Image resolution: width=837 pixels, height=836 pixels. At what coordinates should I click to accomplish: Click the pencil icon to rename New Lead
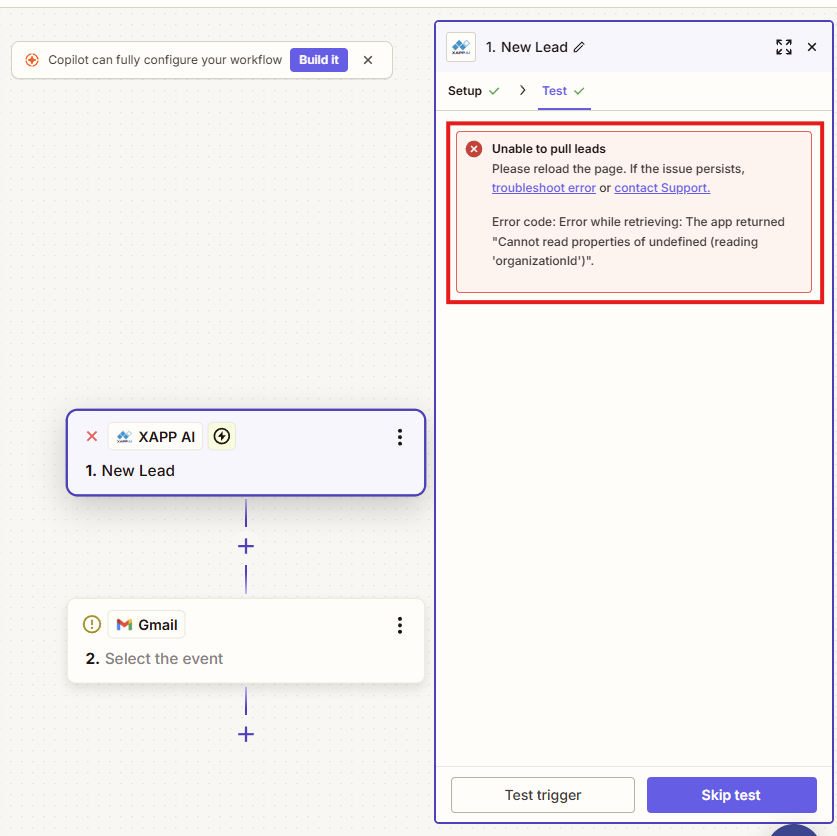pyautogui.click(x=579, y=47)
